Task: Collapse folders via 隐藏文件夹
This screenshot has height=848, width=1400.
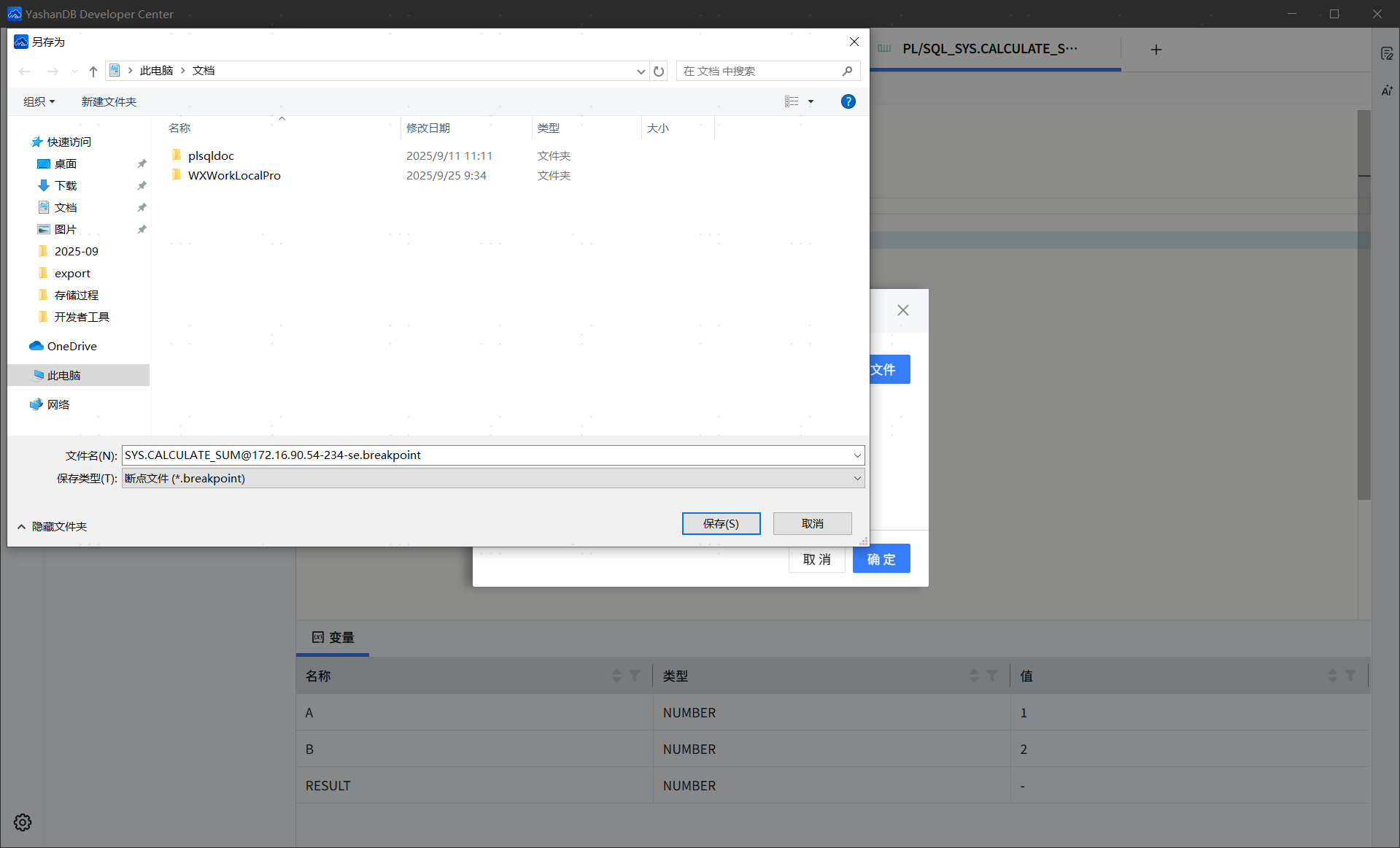Action: point(52,526)
